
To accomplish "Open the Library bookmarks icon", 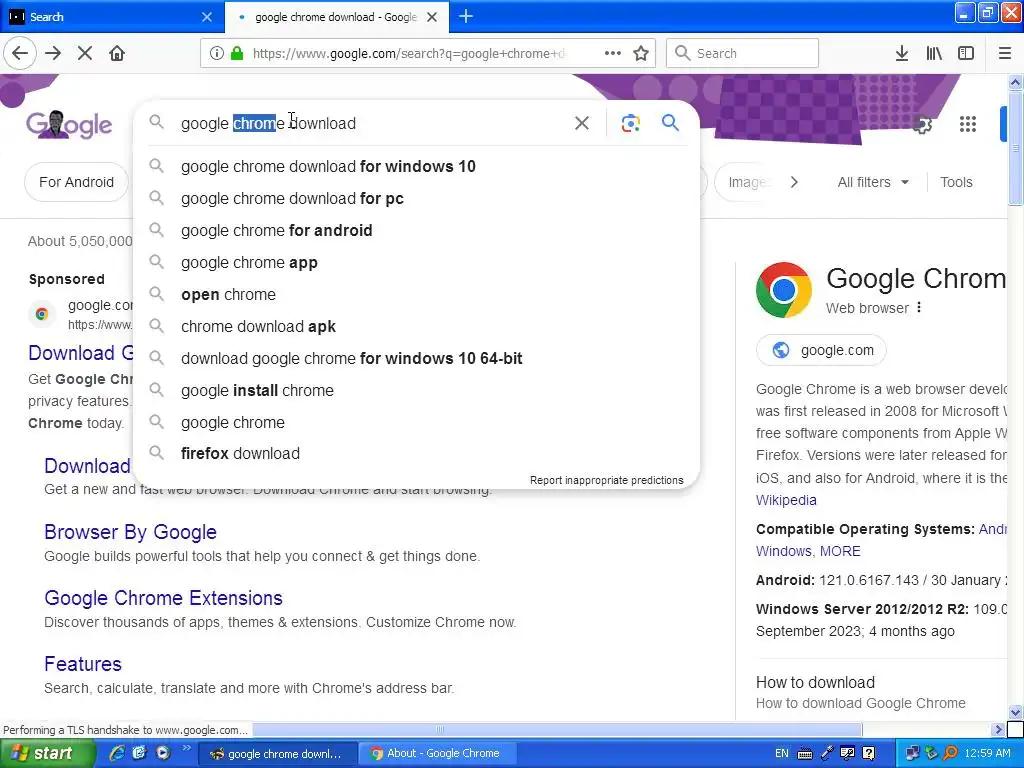I will pos(934,54).
